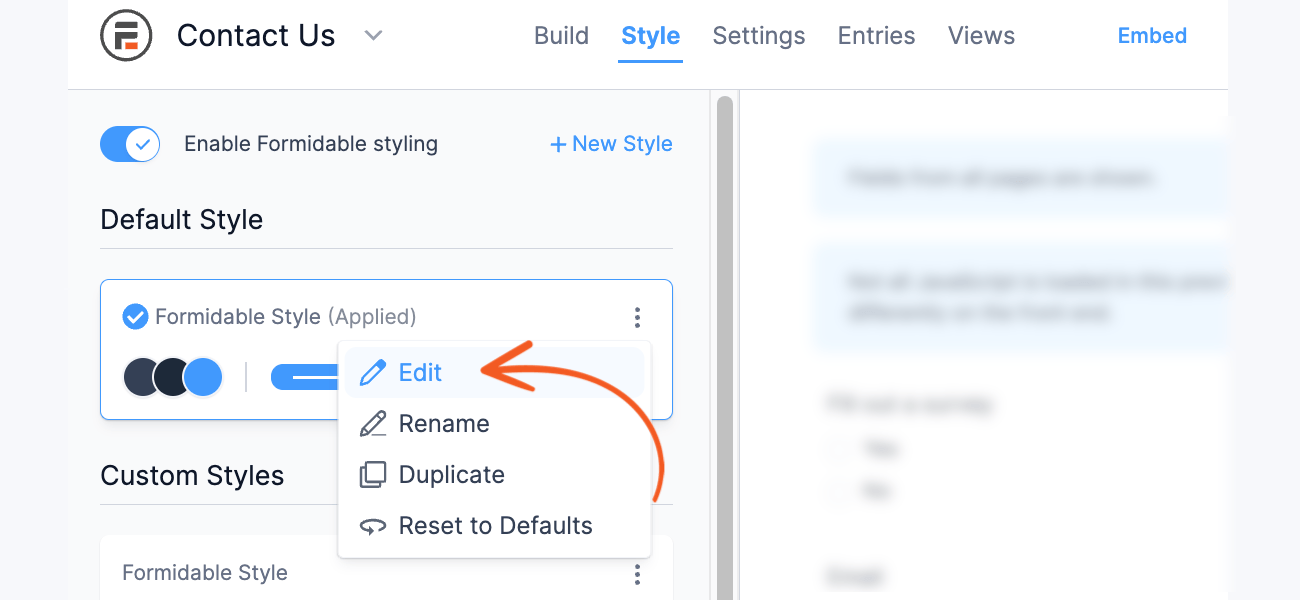Open the Contact Us form dropdown chevron
Image resolution: width=1300 pixels, height=600 pixels.
point(373,36)
